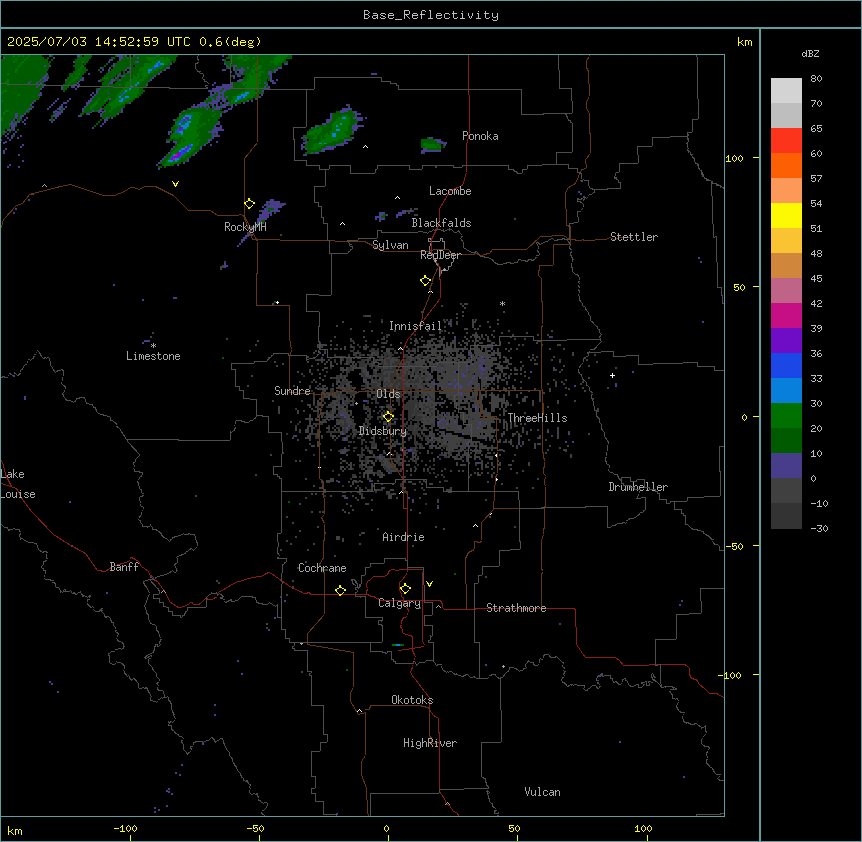Select the green 20-30 dBZ color swatch
This screenshot has height=842, width=862.
coord(786,416)
